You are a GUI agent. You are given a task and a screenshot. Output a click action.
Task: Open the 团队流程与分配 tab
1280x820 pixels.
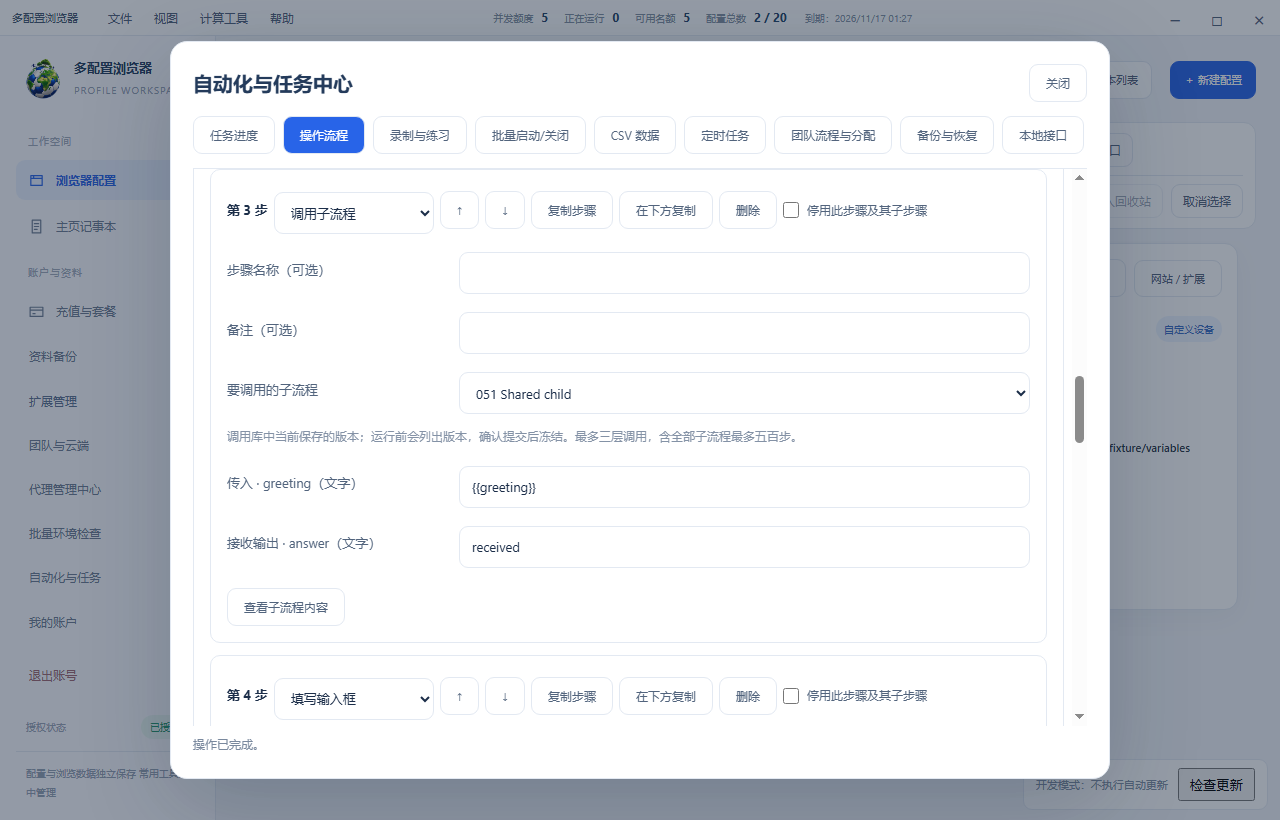click(x=833, y=135)
